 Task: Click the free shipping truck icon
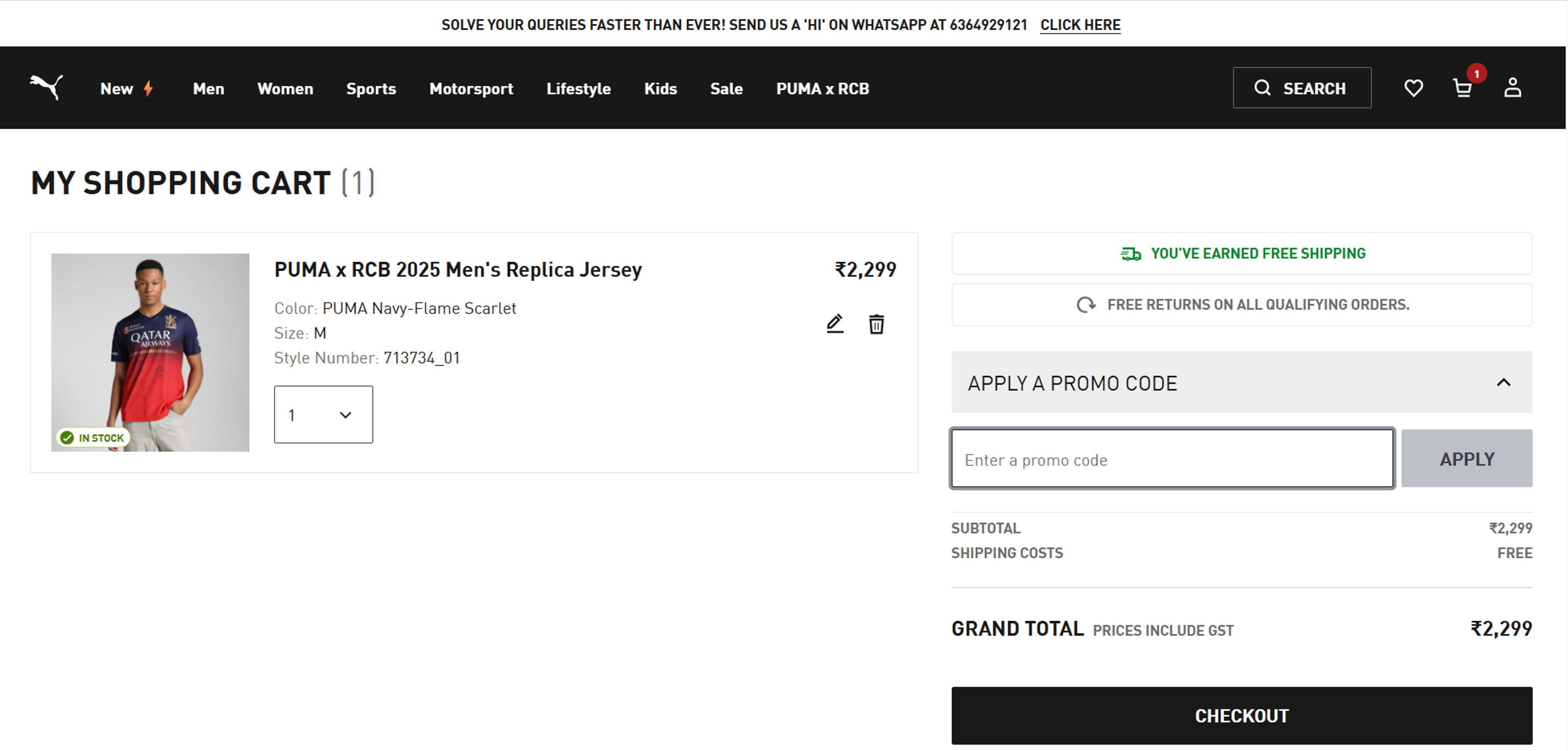click(1131, 254)
